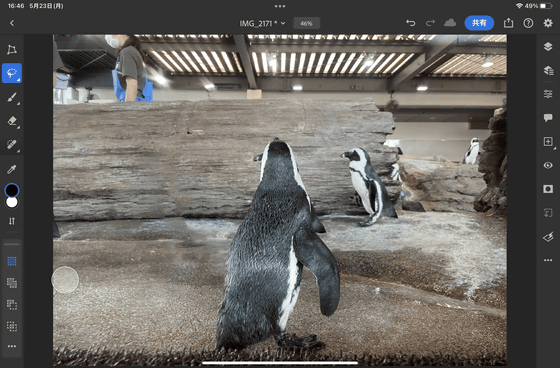The image size is (560, 368).
Task: Select the Spot Healing tool
Action: pyautogui.click(x=12, y=145)
